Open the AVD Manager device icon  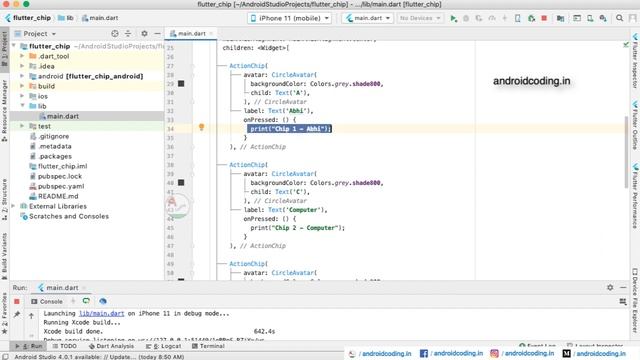[x=590, y=18]
